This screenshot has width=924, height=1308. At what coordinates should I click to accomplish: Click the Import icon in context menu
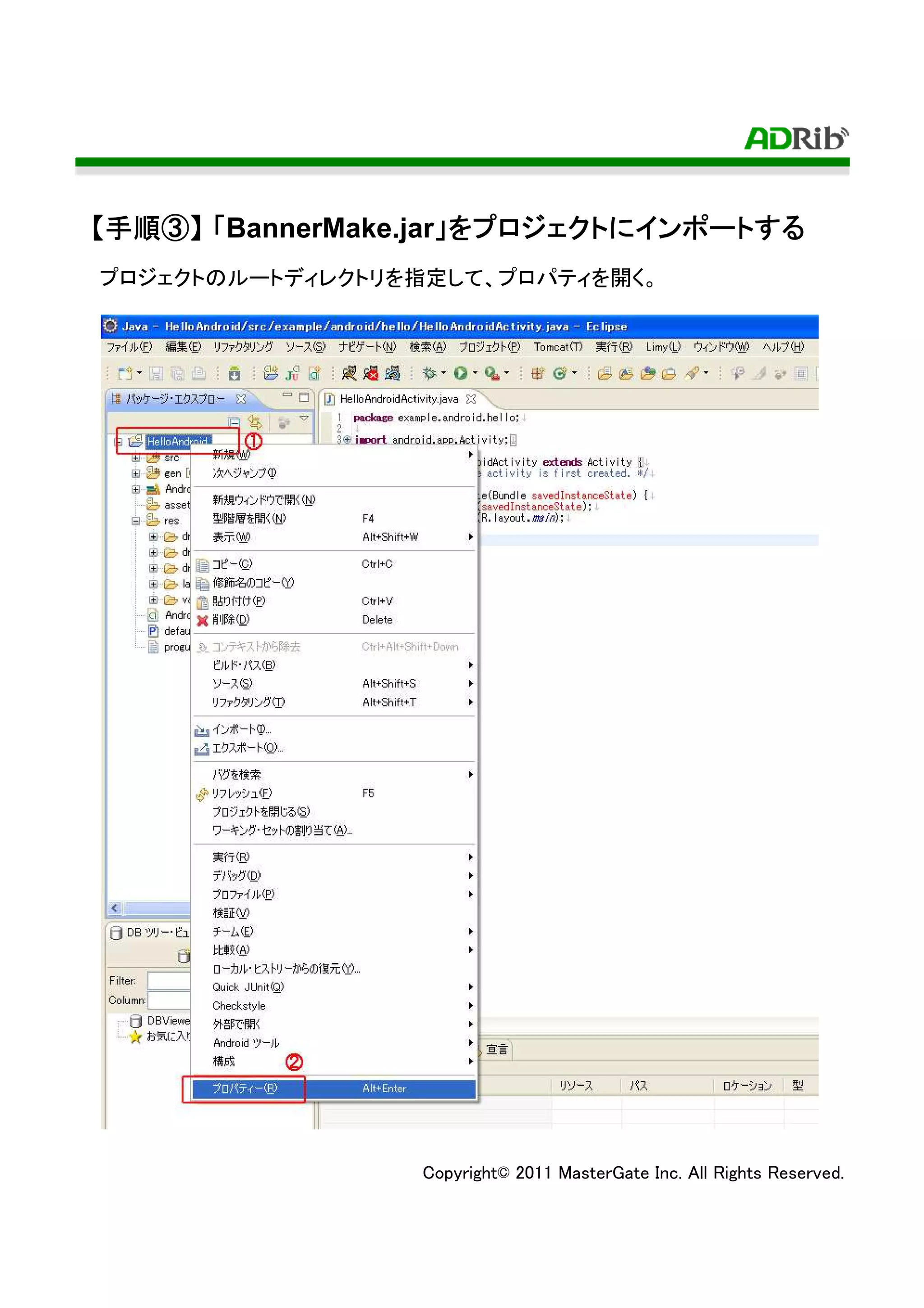point(202,730)
